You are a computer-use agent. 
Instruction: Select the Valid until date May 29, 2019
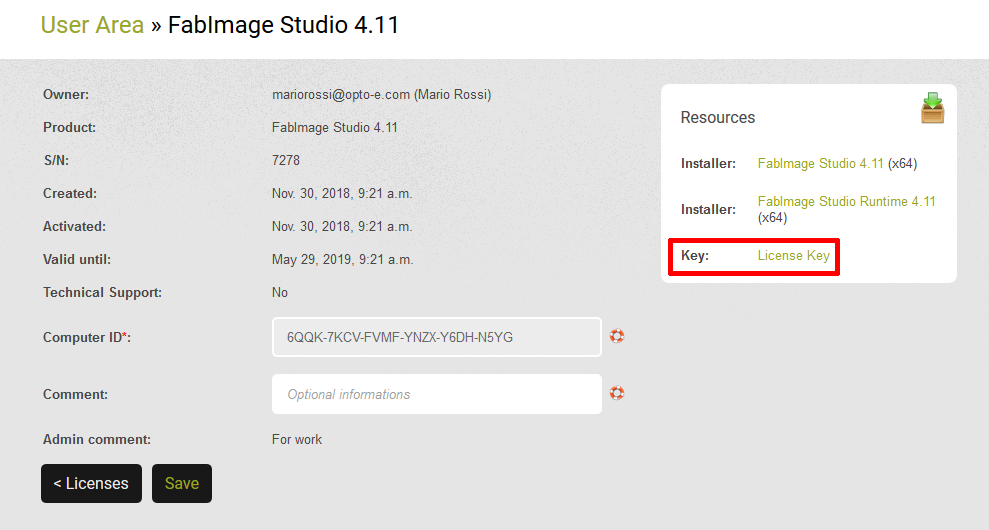coord(342,259)
